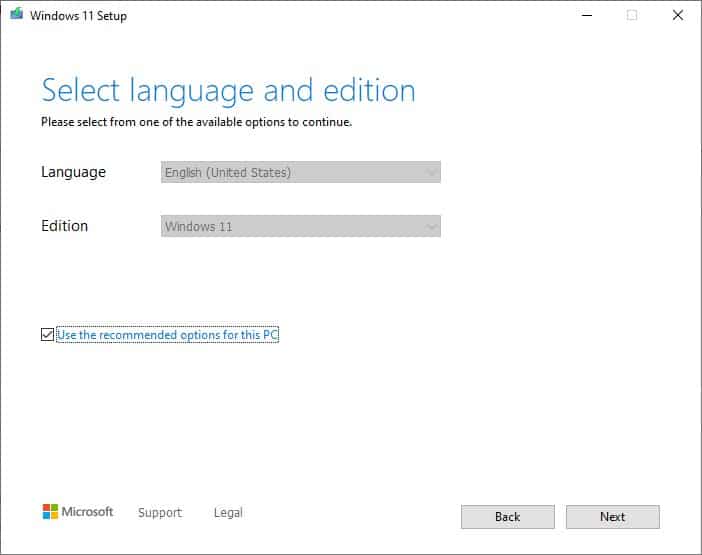The height and width of the screenshot is (555, 702).
Task: Open the Support link
Action: pyautogui.click(x=160, y=512)
